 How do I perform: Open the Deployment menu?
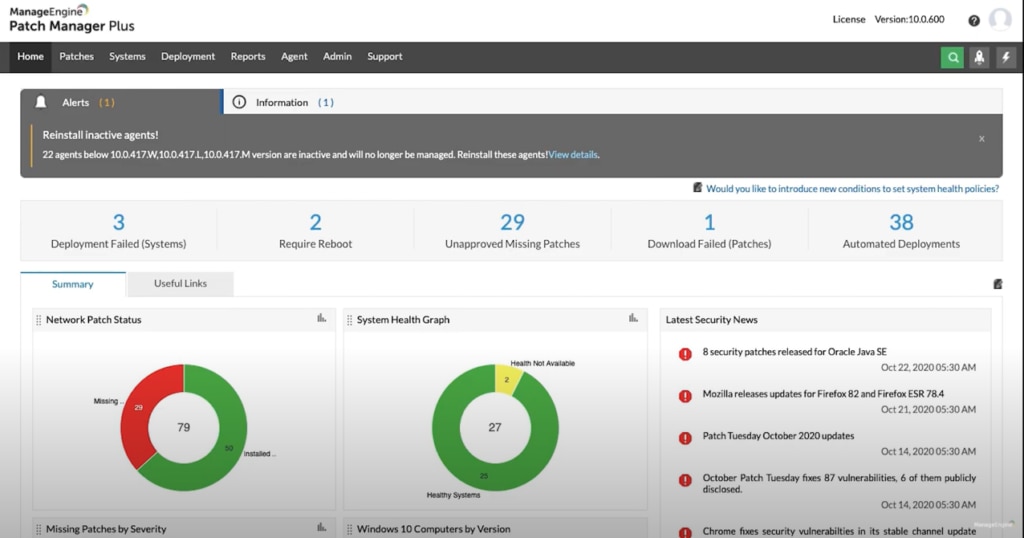(188, 57)
